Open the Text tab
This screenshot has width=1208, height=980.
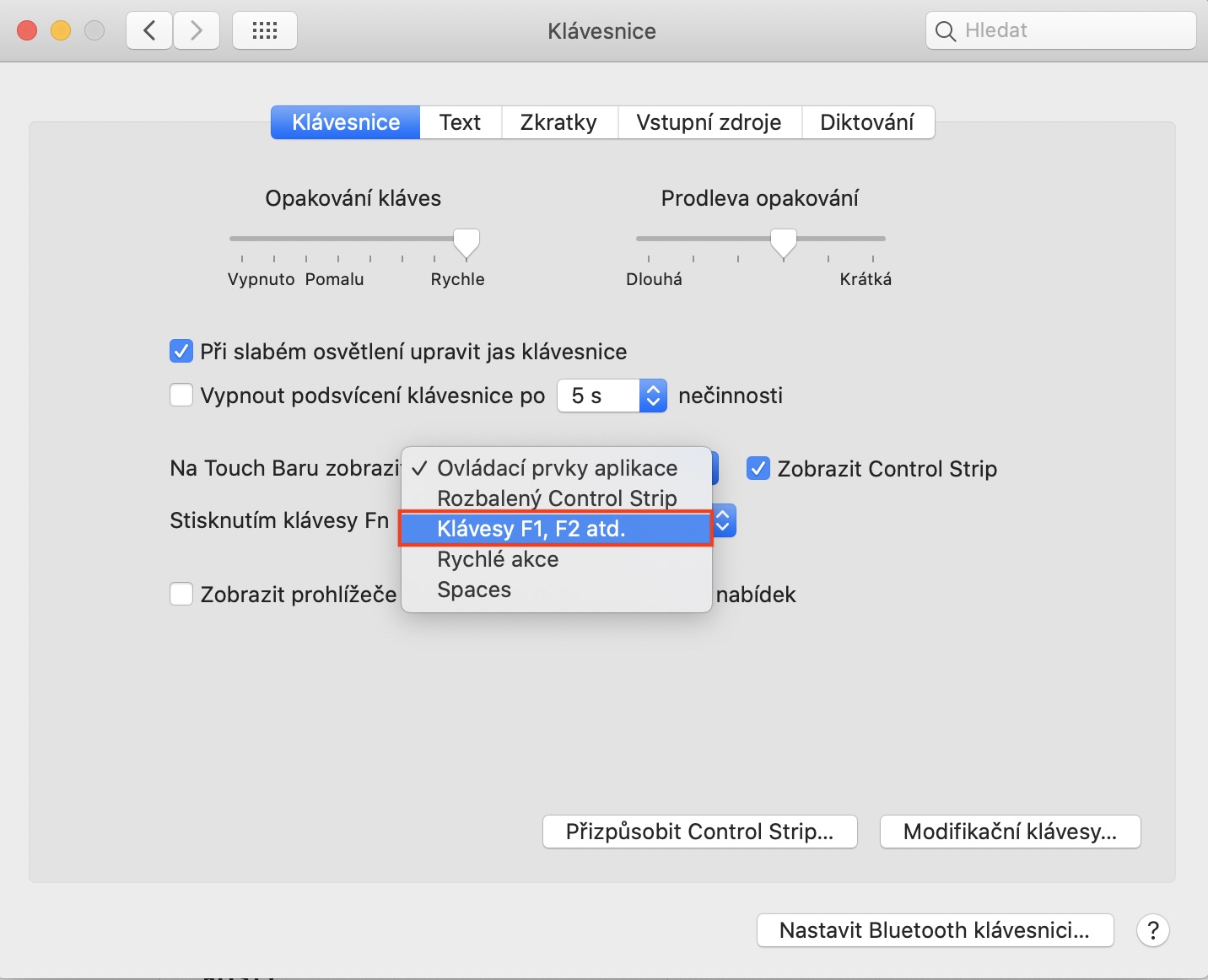pos(461,122)
